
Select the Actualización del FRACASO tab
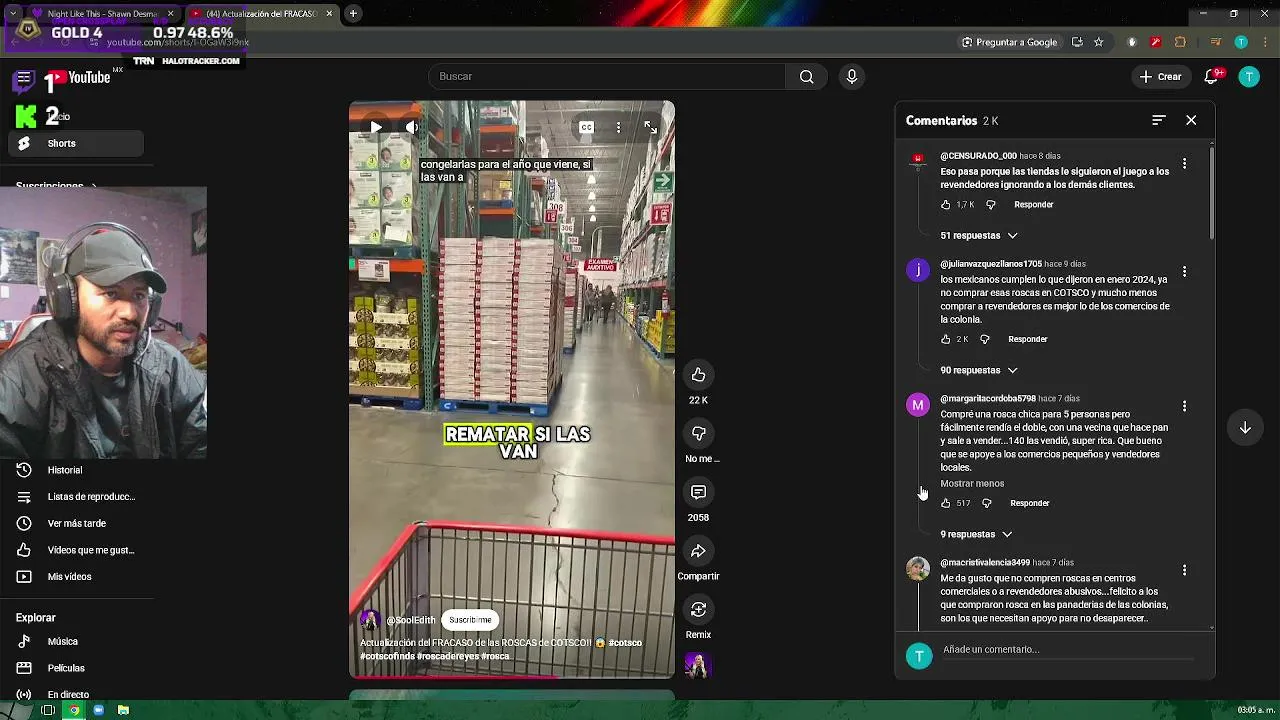click(x=260, y=14)
